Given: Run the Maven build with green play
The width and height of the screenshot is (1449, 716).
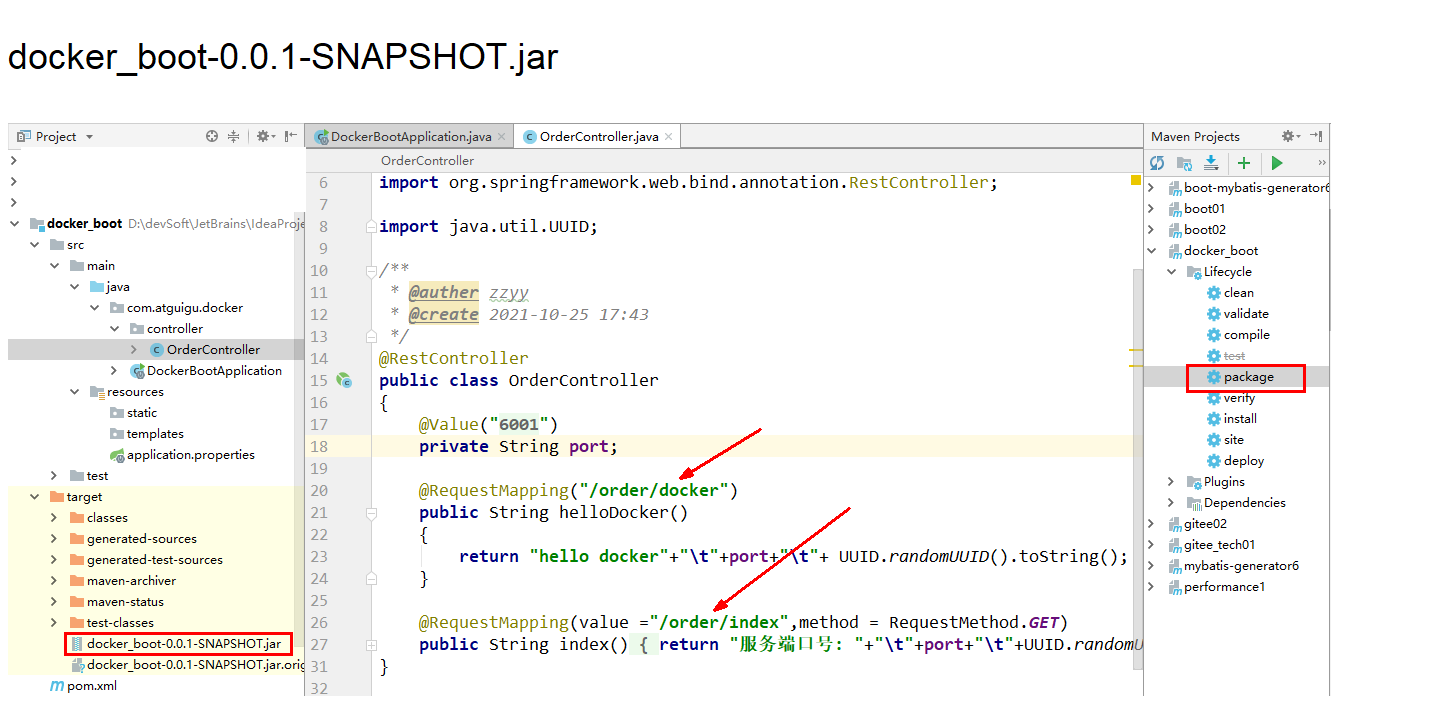Looking at the screenshot, I should (1277, 162).
